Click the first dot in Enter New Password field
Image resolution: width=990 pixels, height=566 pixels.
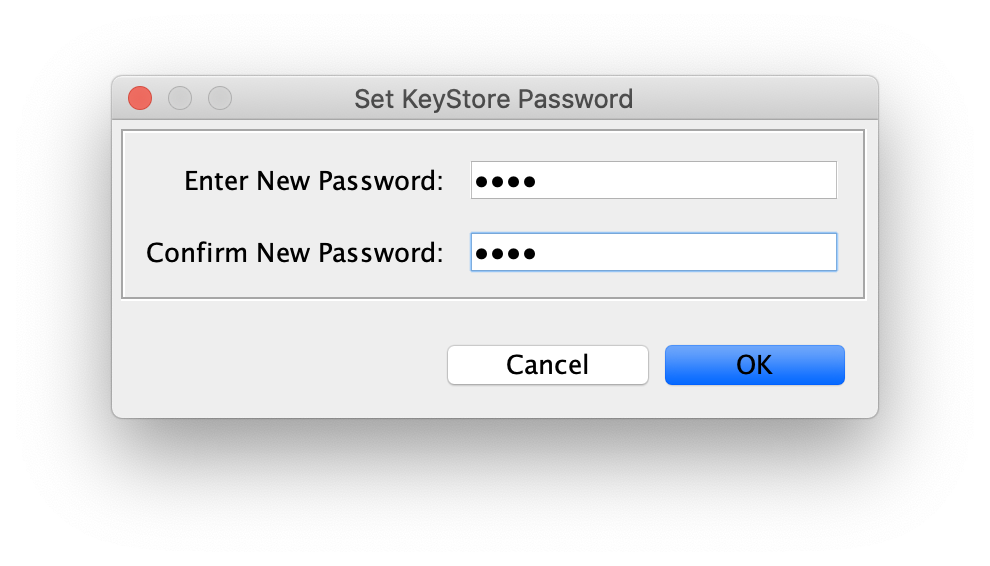[x=482, y=182]
